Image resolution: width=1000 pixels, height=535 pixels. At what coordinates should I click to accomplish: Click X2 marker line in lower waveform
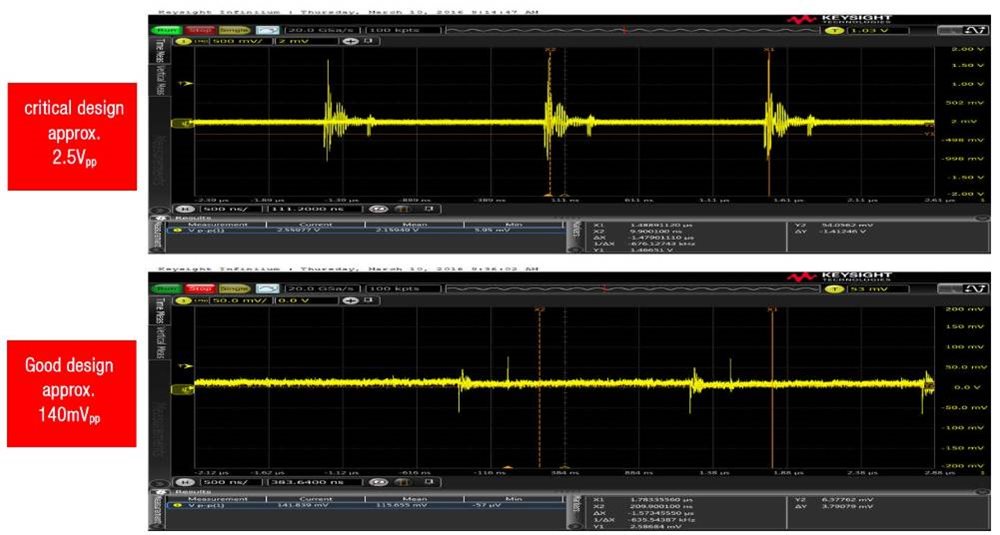540,388
